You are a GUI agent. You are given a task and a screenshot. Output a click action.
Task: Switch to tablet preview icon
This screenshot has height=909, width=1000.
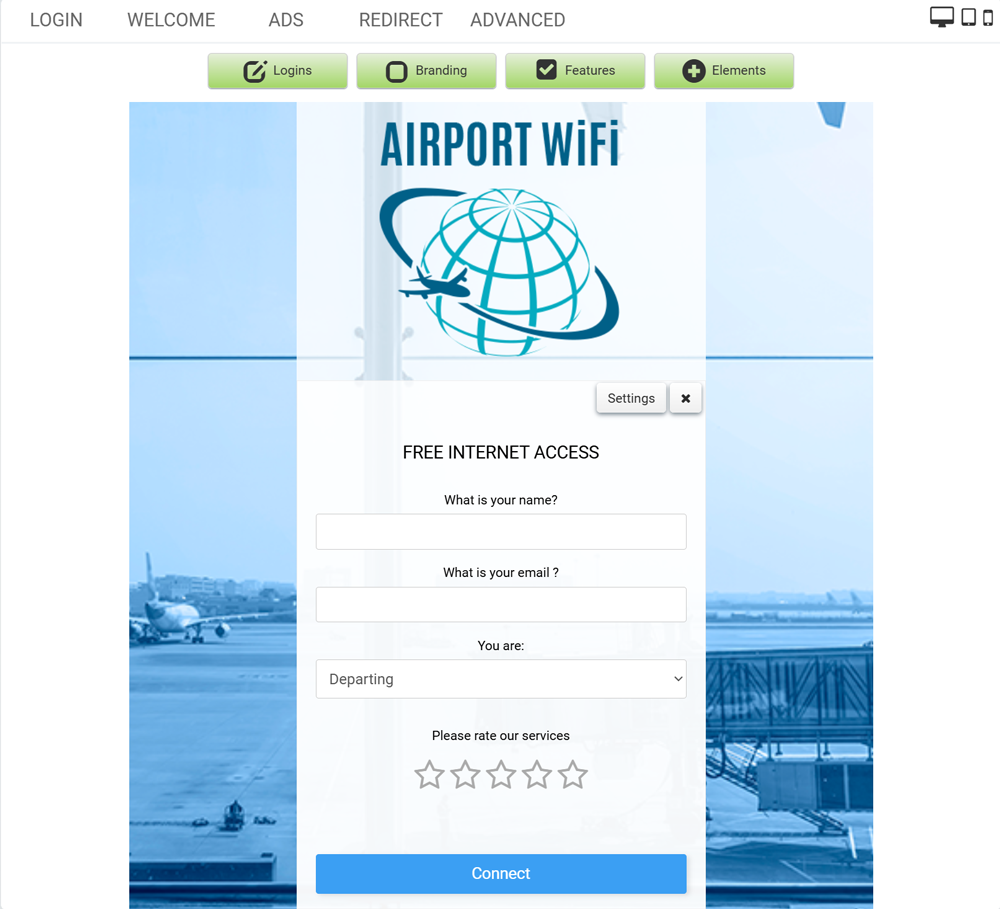(968, 17)
